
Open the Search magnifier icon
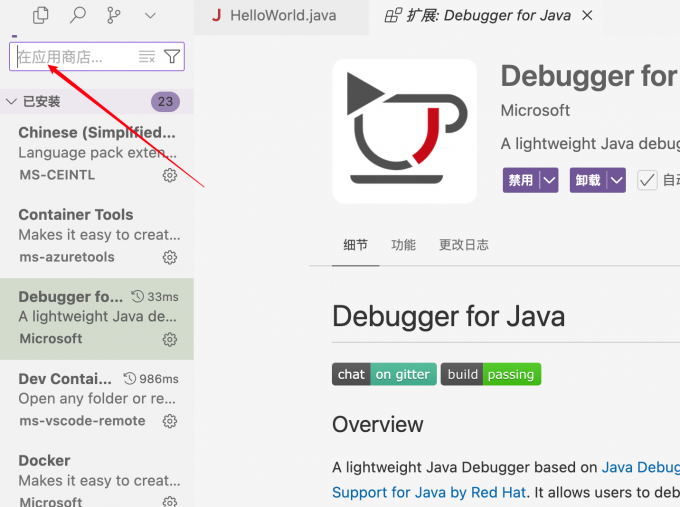pyautogui.click(x=77, y=15)
